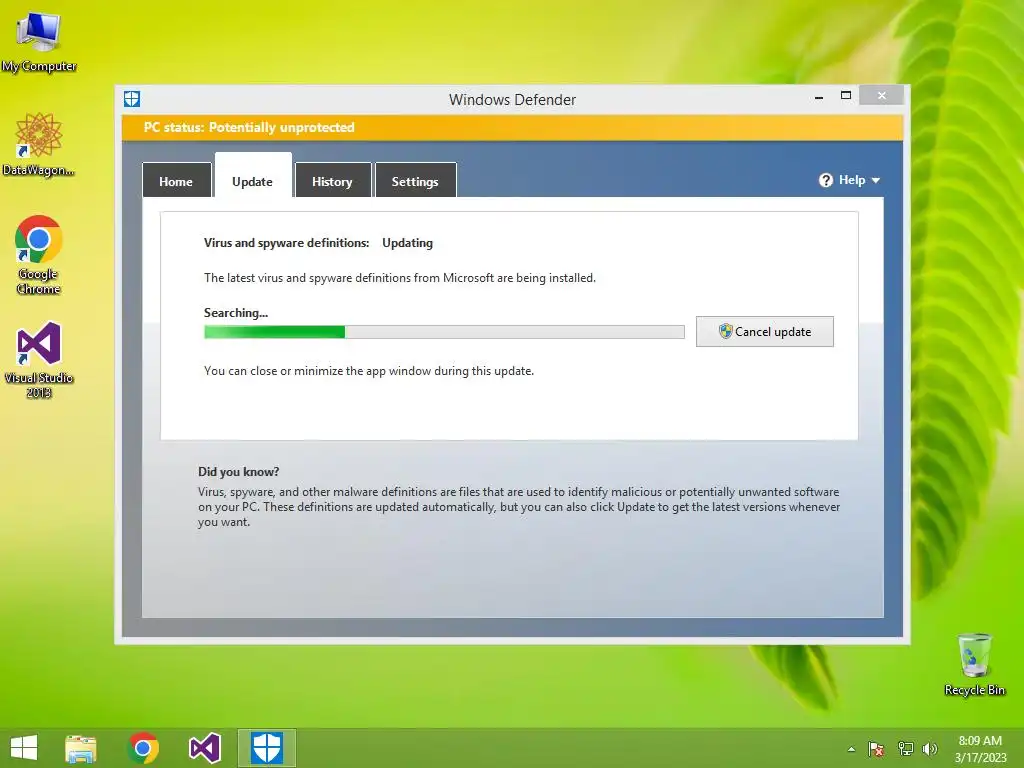Click the definitions update progress bar
Screen dimensions: 1024x768
(x=444, y=332)
